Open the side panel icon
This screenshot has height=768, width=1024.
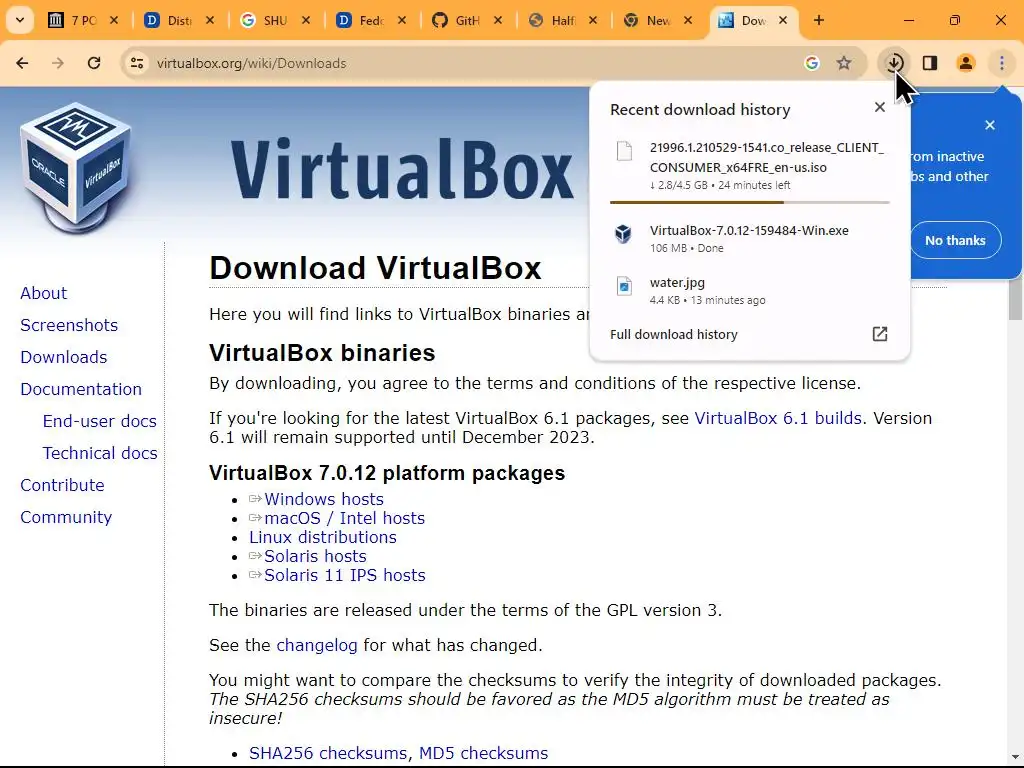click(x=930, y=63)
